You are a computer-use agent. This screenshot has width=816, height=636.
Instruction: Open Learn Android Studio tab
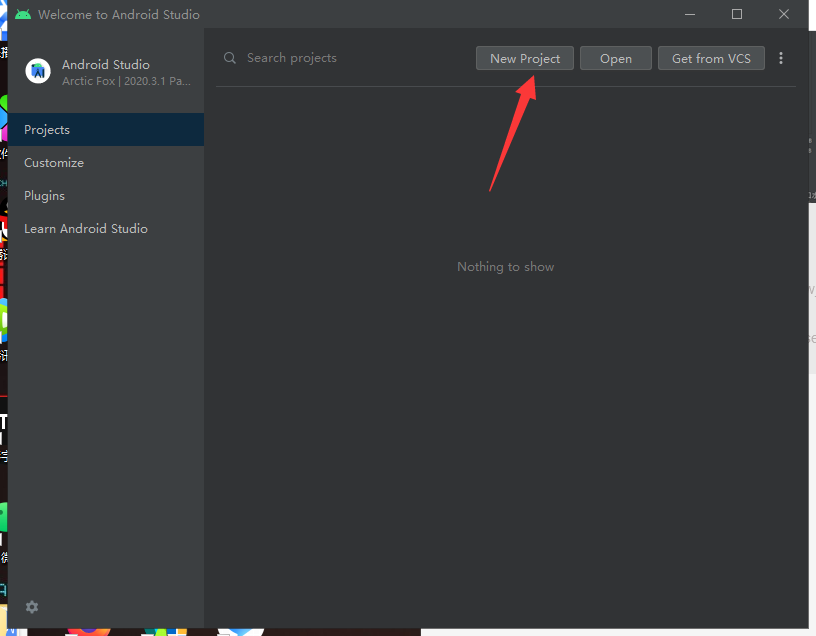point(106,228)
